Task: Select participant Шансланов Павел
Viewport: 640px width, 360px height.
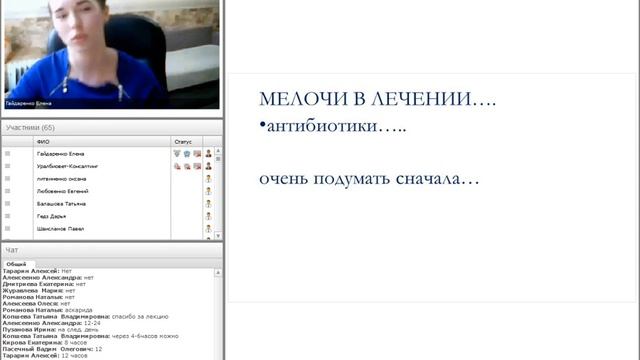Action: [x=60, y=229]
